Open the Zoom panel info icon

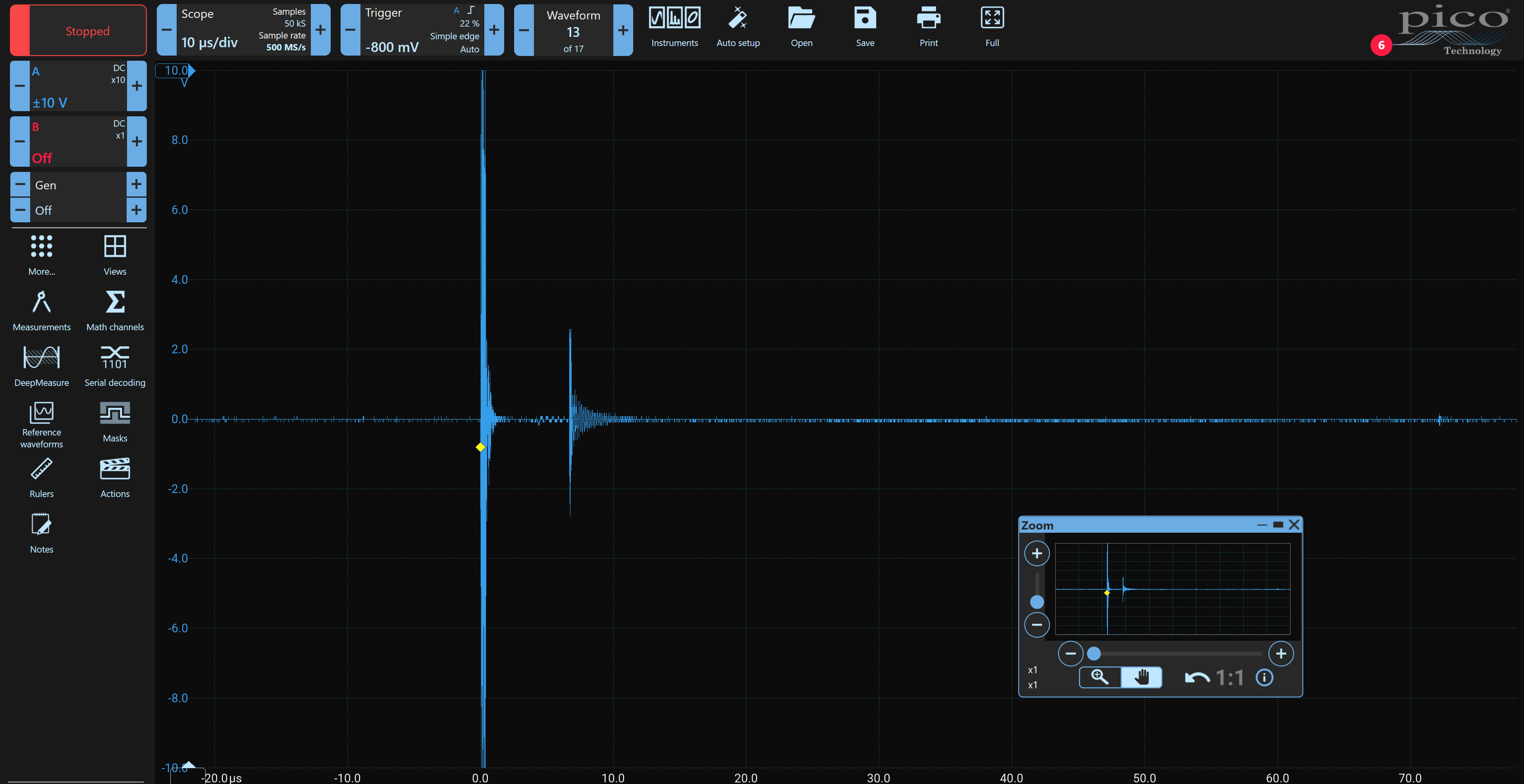click(1264, 678)
